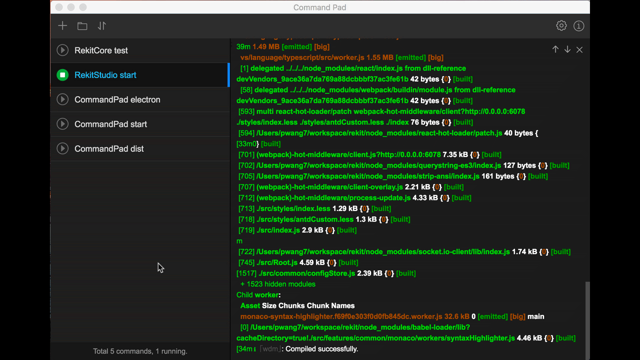640x360 pixels.
Task: Click the output panel scrollbar thumb
Action: click(x=587, y=320)
